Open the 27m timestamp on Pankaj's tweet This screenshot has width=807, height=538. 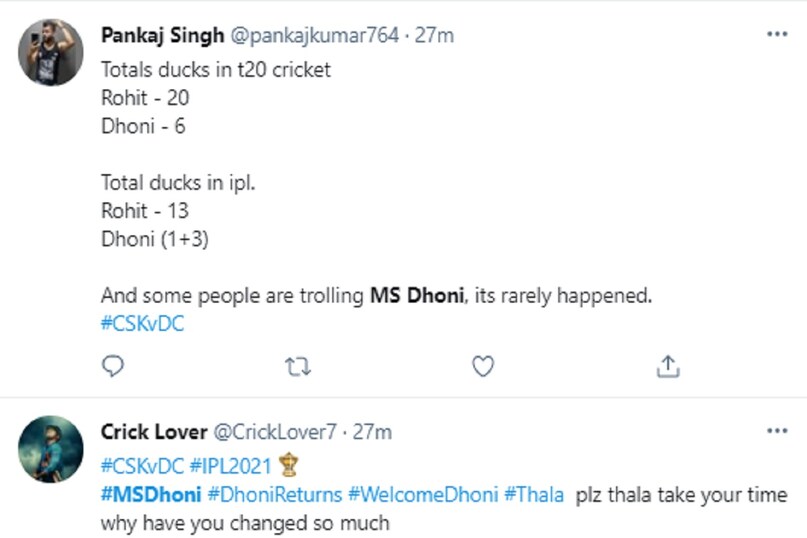[434, 35]
